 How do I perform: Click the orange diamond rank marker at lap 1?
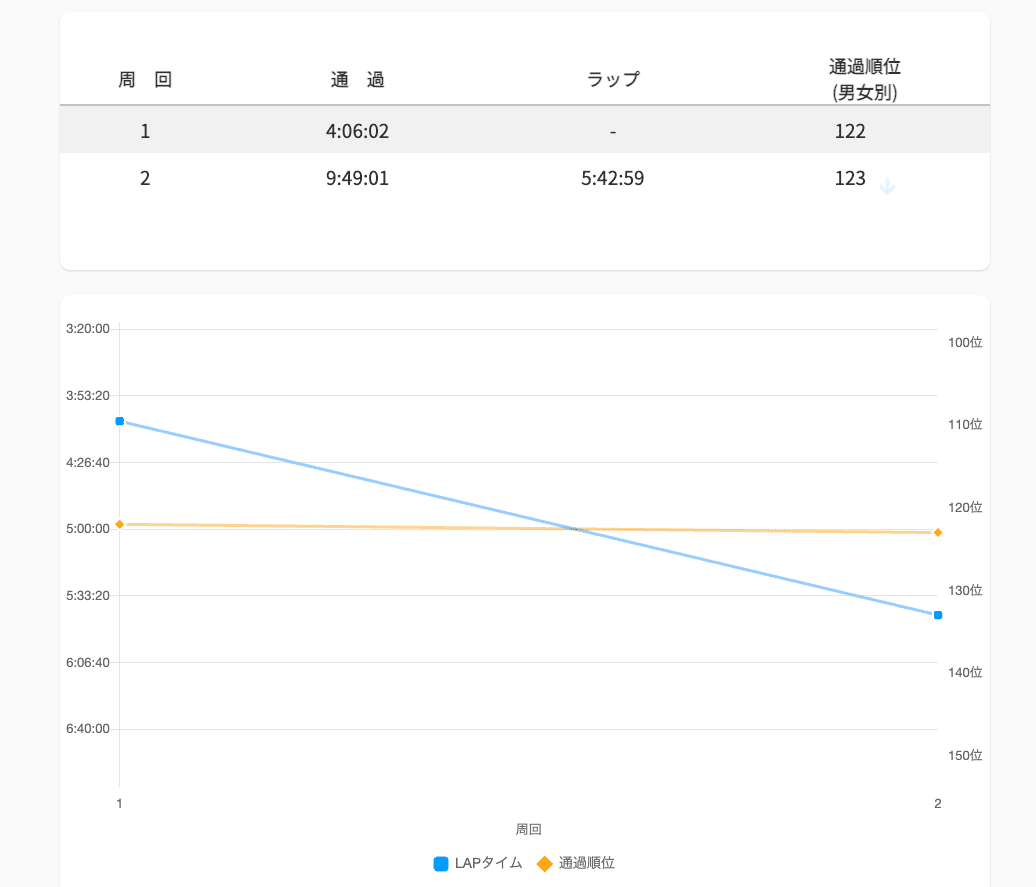(x=119, y=524)
